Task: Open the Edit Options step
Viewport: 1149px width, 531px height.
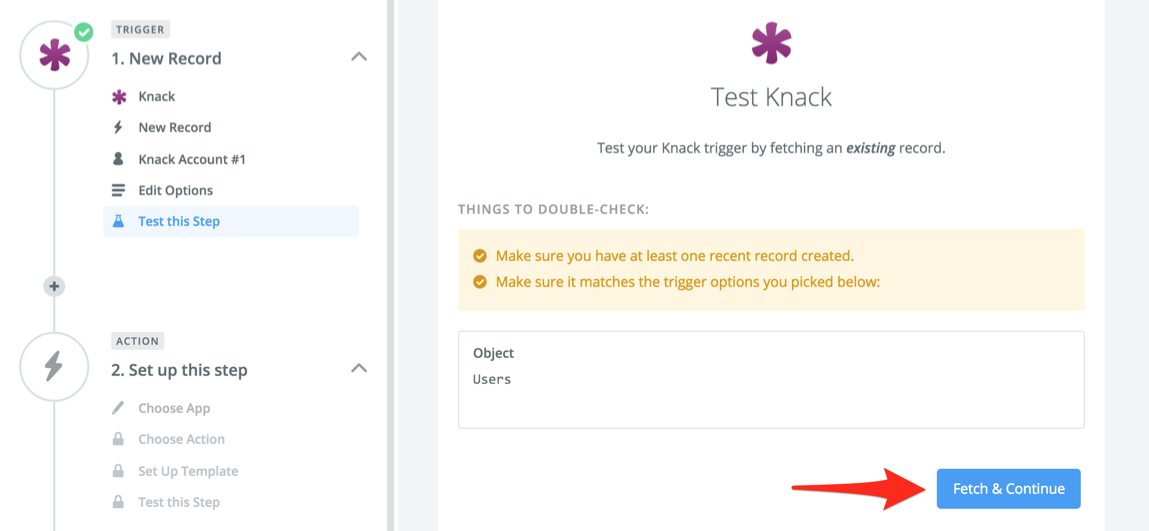Action: click(x=175, y=190)
